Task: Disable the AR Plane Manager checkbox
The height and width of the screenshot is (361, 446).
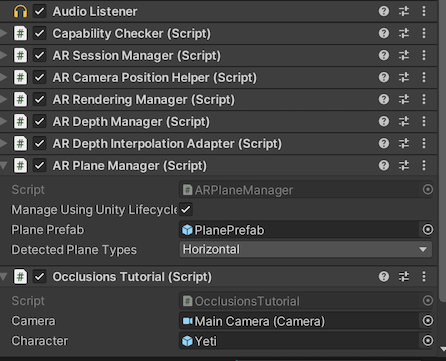Action: pyautogui.click(x=40, y=165)
